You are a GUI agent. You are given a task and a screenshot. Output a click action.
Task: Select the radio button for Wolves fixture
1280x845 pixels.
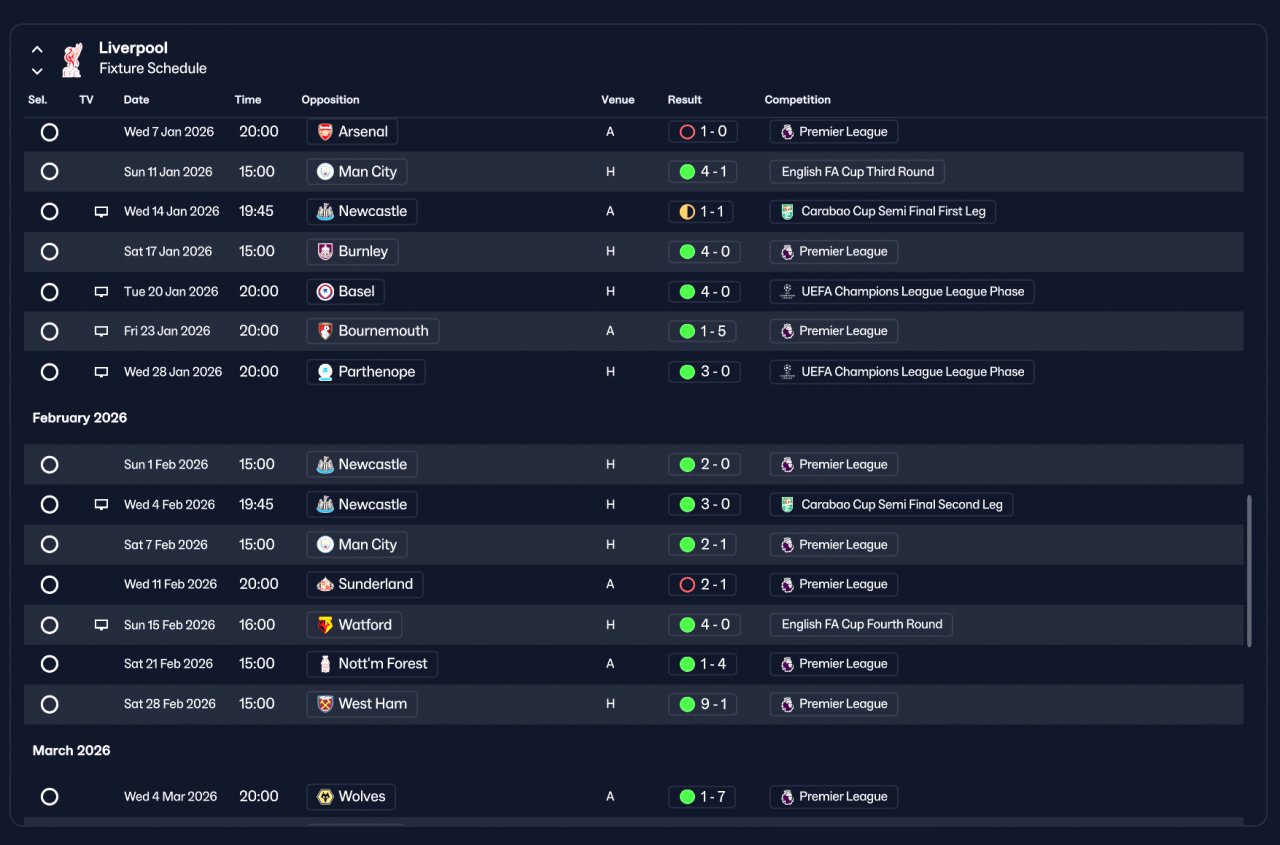coord(49,797)
